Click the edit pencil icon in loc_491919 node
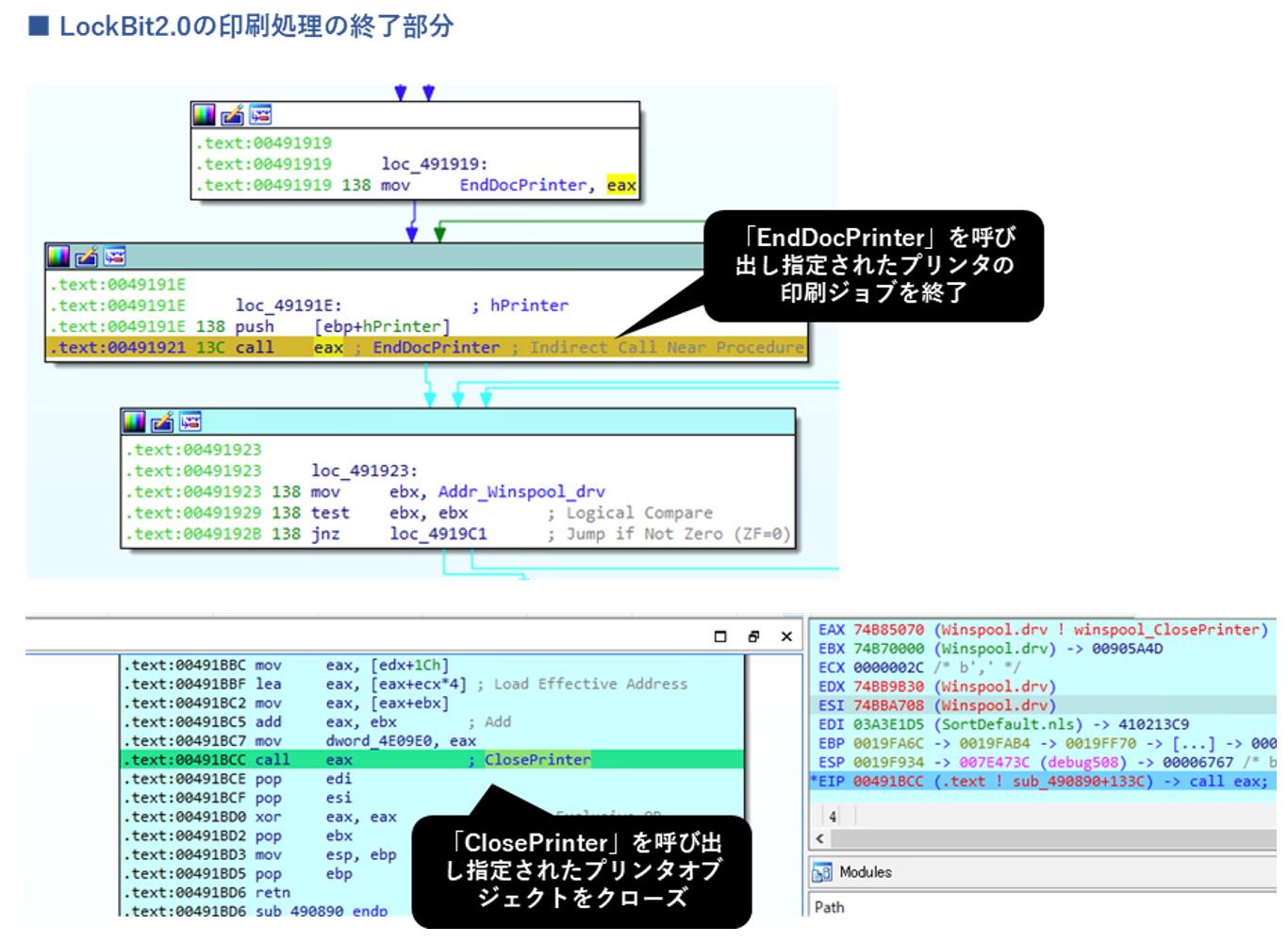The image size is (1288, 943). [232, 115]
